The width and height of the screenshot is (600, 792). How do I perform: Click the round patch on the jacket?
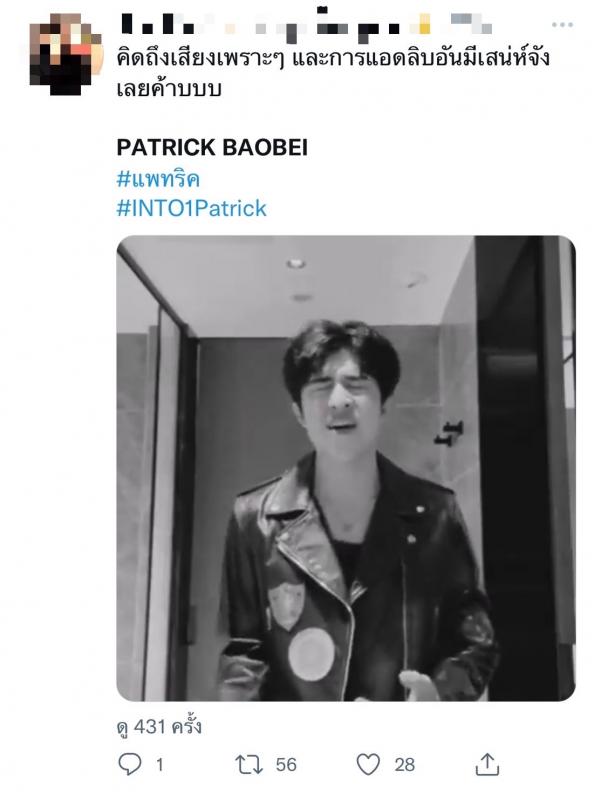(311, 654)
